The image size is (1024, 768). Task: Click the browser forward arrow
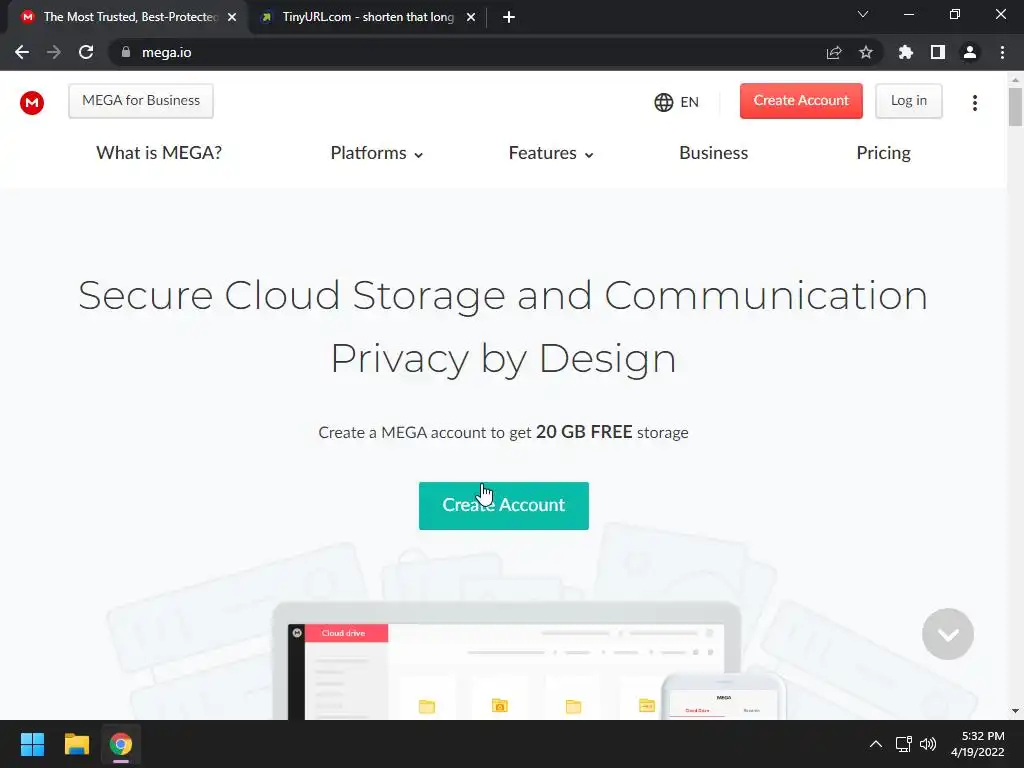pyautogui.click(x=54, y=52)
